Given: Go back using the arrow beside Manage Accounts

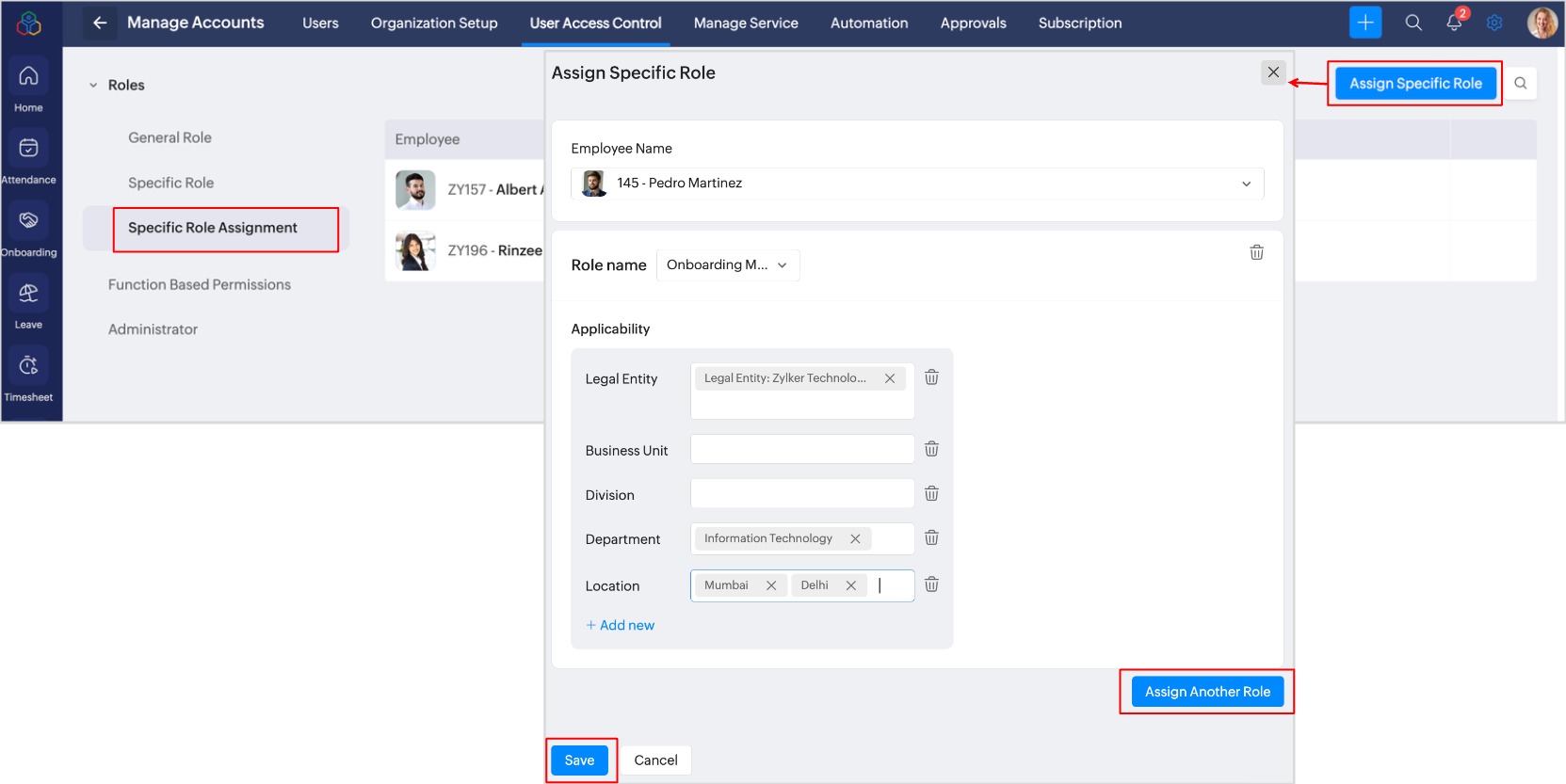Looking at the screenshot, I should [x=100, y=23].
